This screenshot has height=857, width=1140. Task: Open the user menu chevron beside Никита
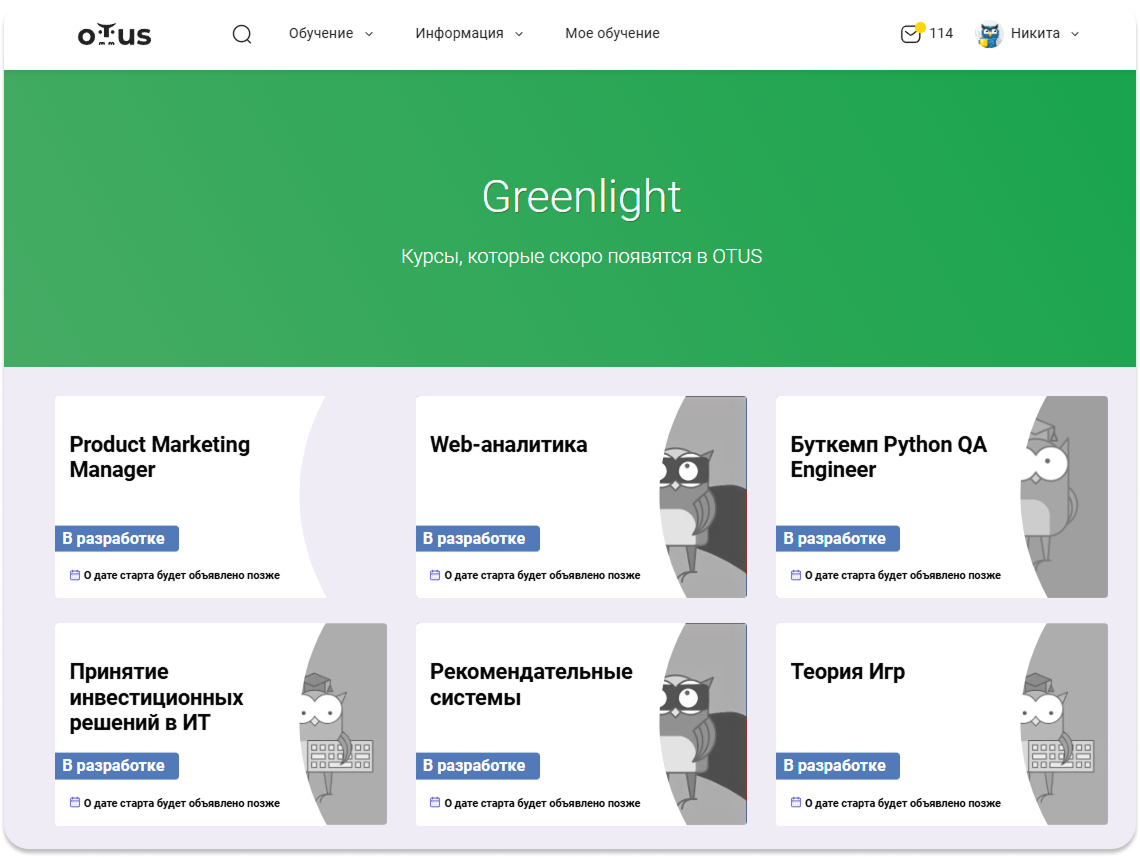point(1075,34)
